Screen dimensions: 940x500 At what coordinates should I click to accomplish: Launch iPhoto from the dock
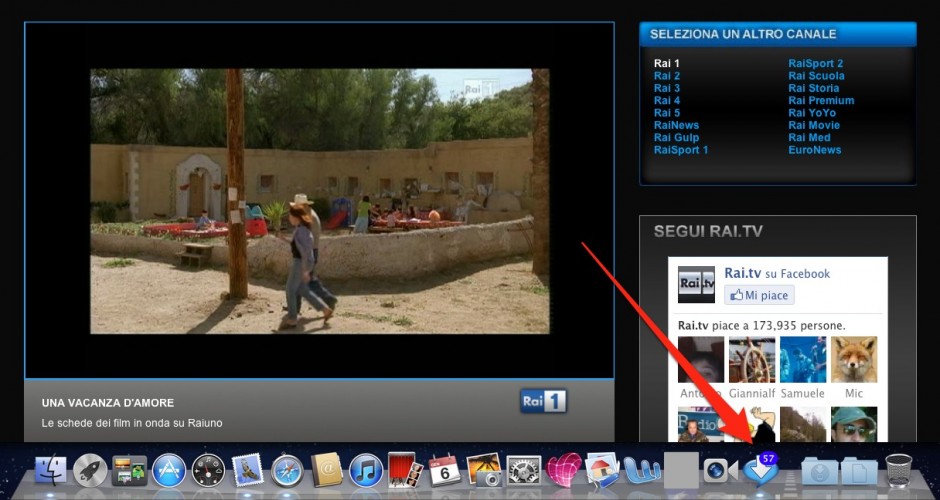[484, 469]
